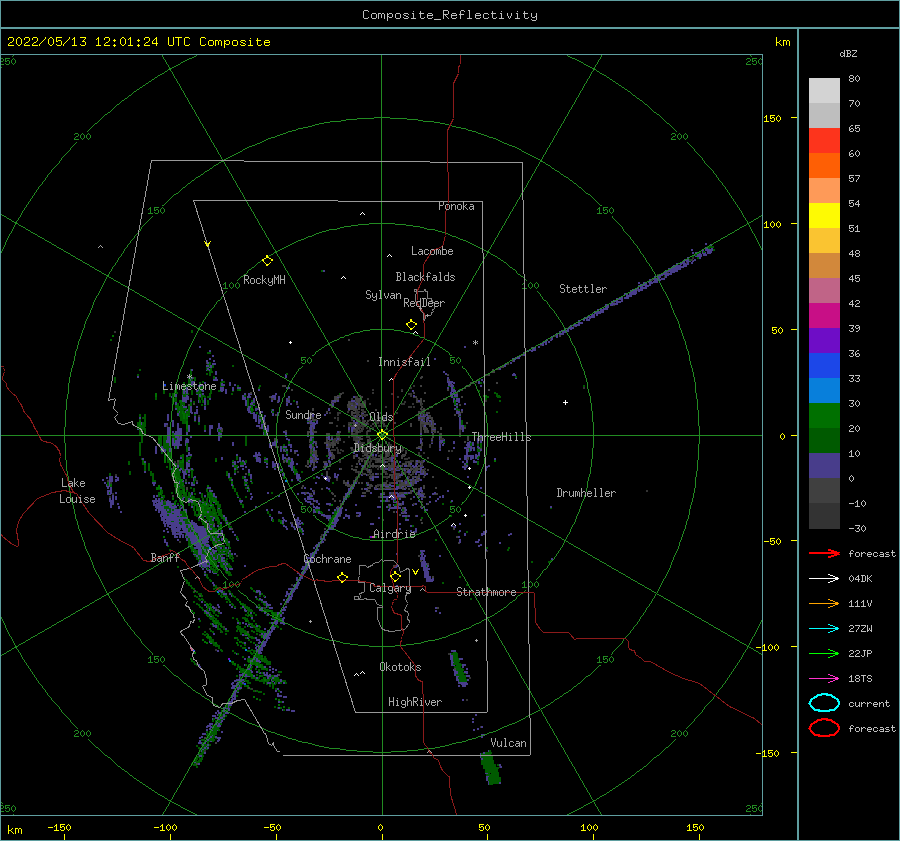Click the yellow diamond marker below RedDeer
The width and height of the screenshot is (900, 841).
pyautogui.click(x=411, y=325)
